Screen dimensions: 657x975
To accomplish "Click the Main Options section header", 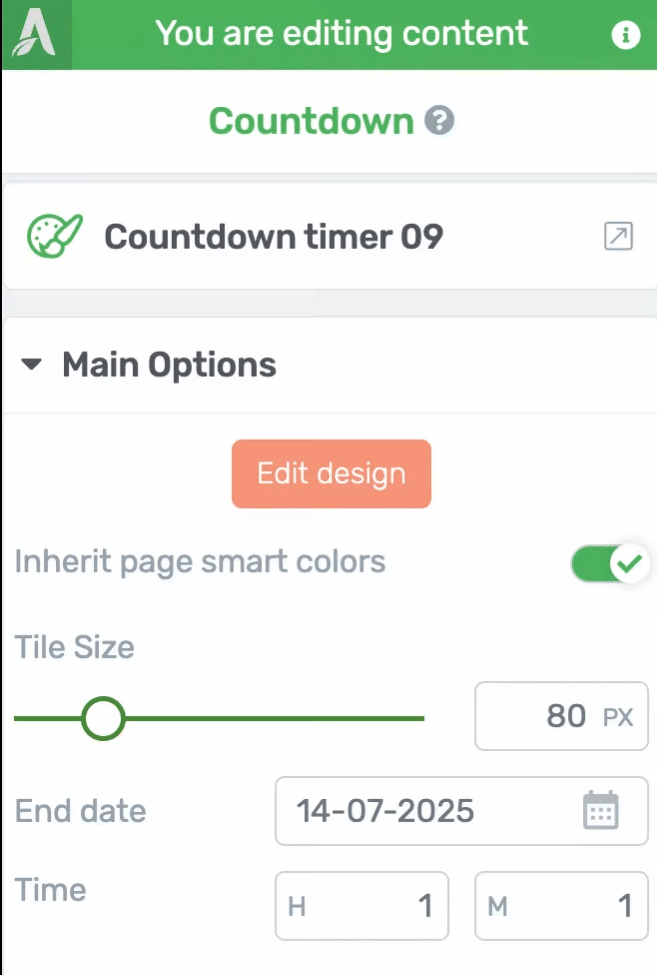I will pos(330,365).
